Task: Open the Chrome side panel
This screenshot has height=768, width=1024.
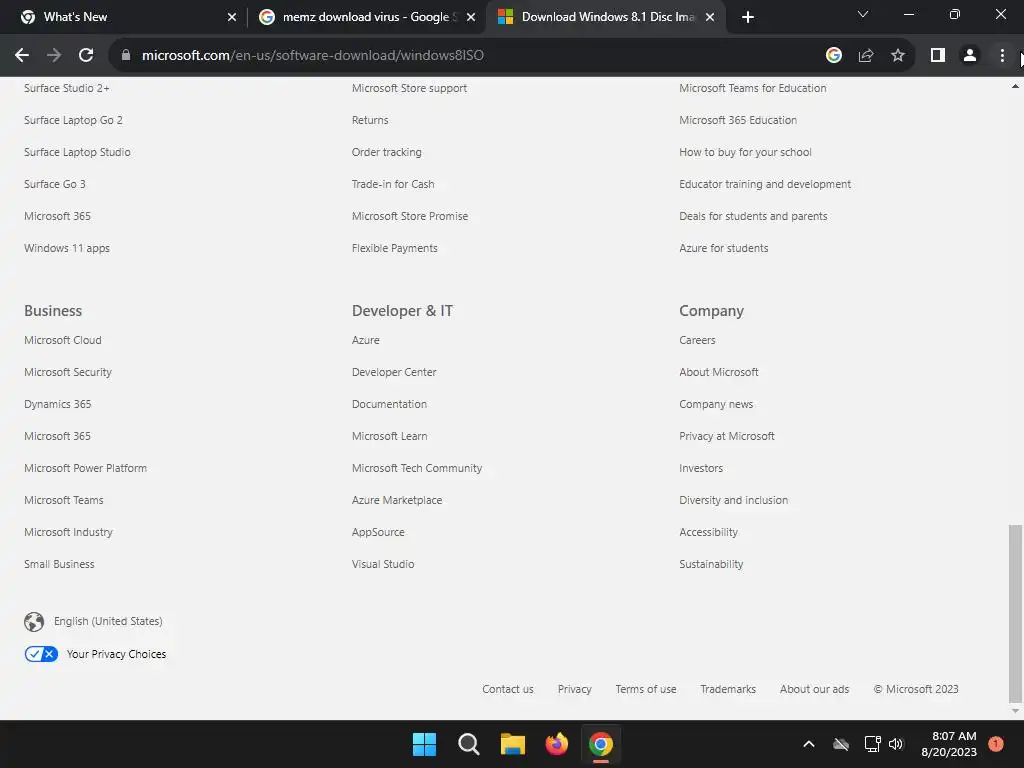Action: pos(938,56)
